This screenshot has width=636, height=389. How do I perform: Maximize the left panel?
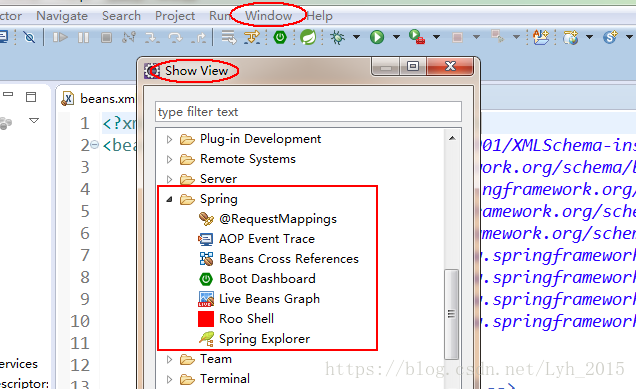[31, 97]
